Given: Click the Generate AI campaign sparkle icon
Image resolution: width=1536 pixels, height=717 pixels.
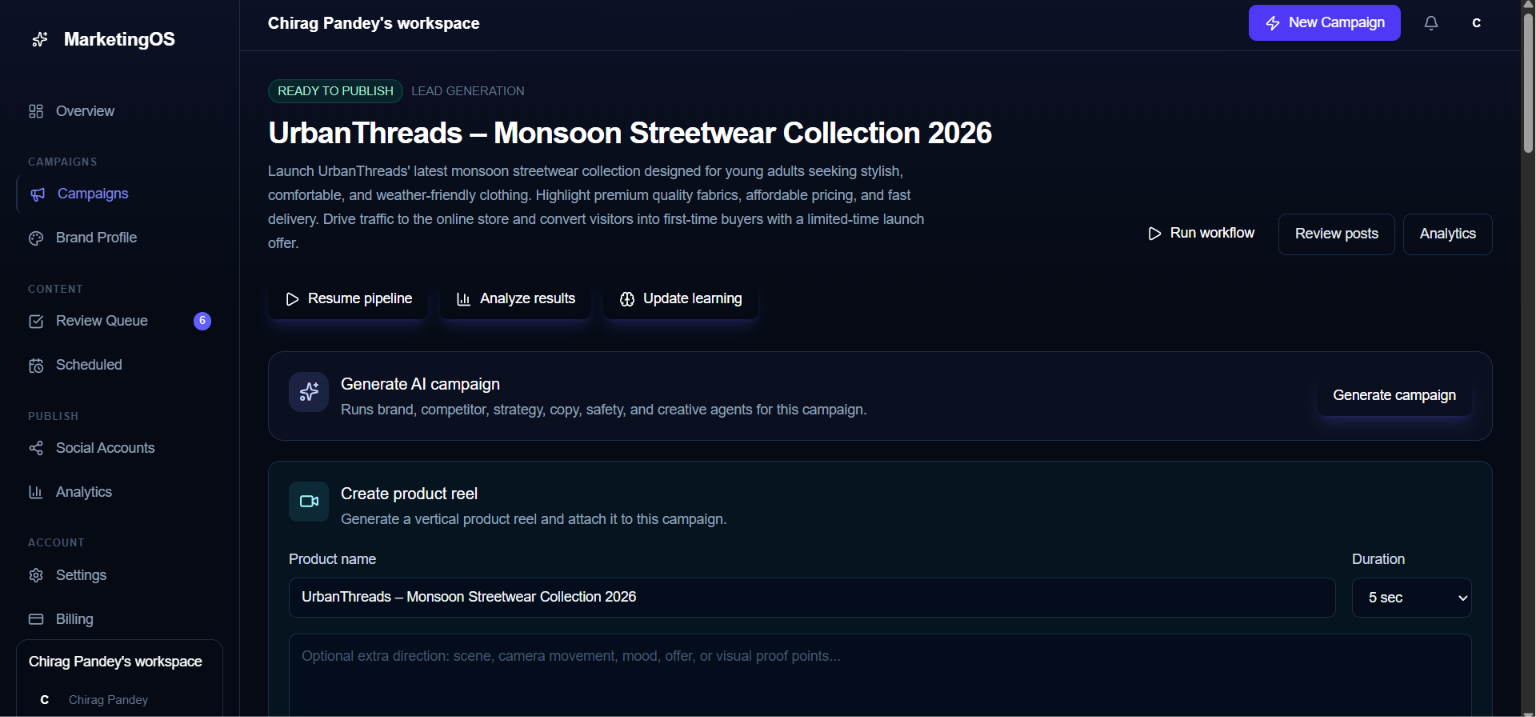Looking at the screenshot, I should 309,392.
